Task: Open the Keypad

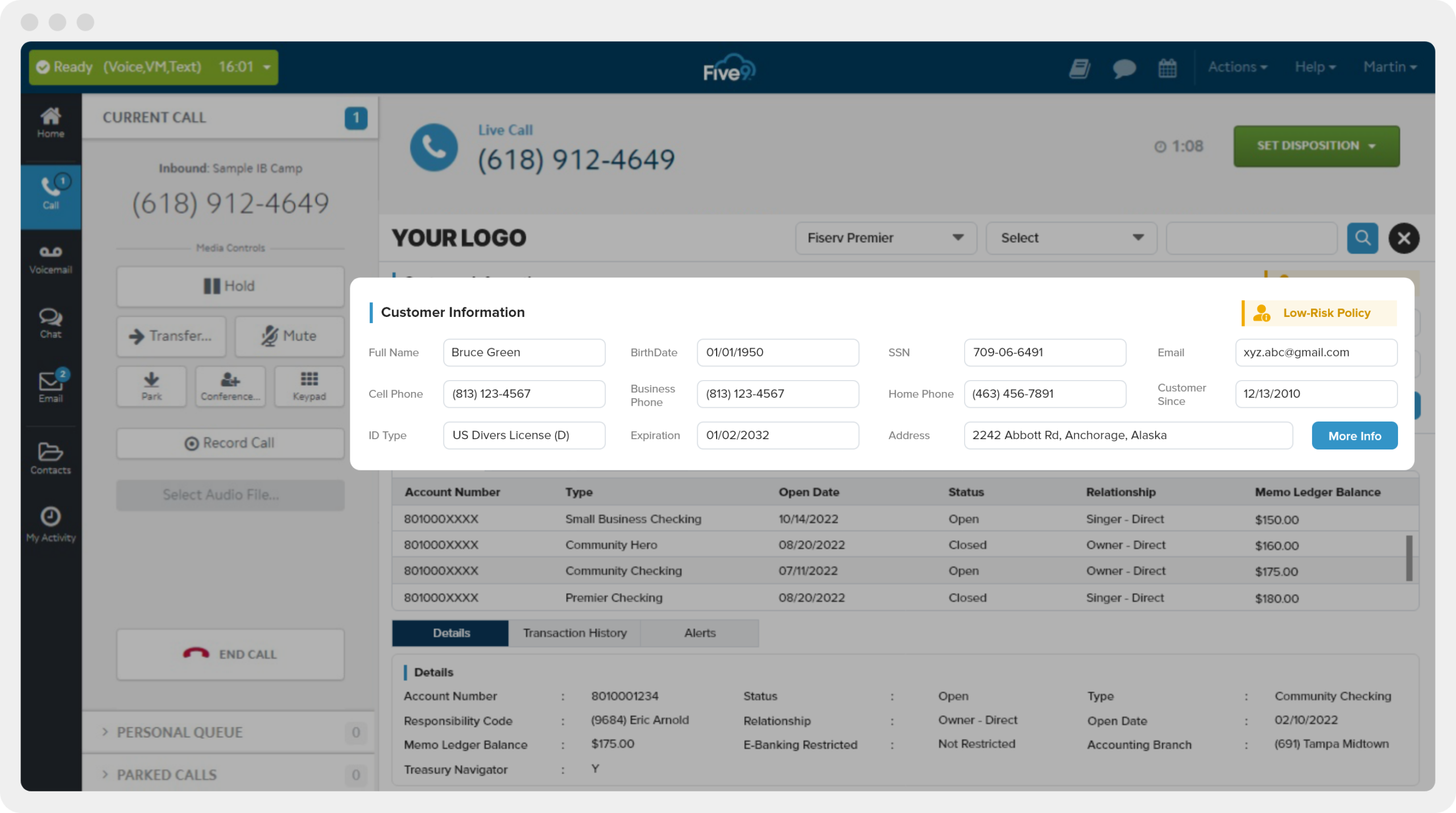Action: tap(309, 386)
